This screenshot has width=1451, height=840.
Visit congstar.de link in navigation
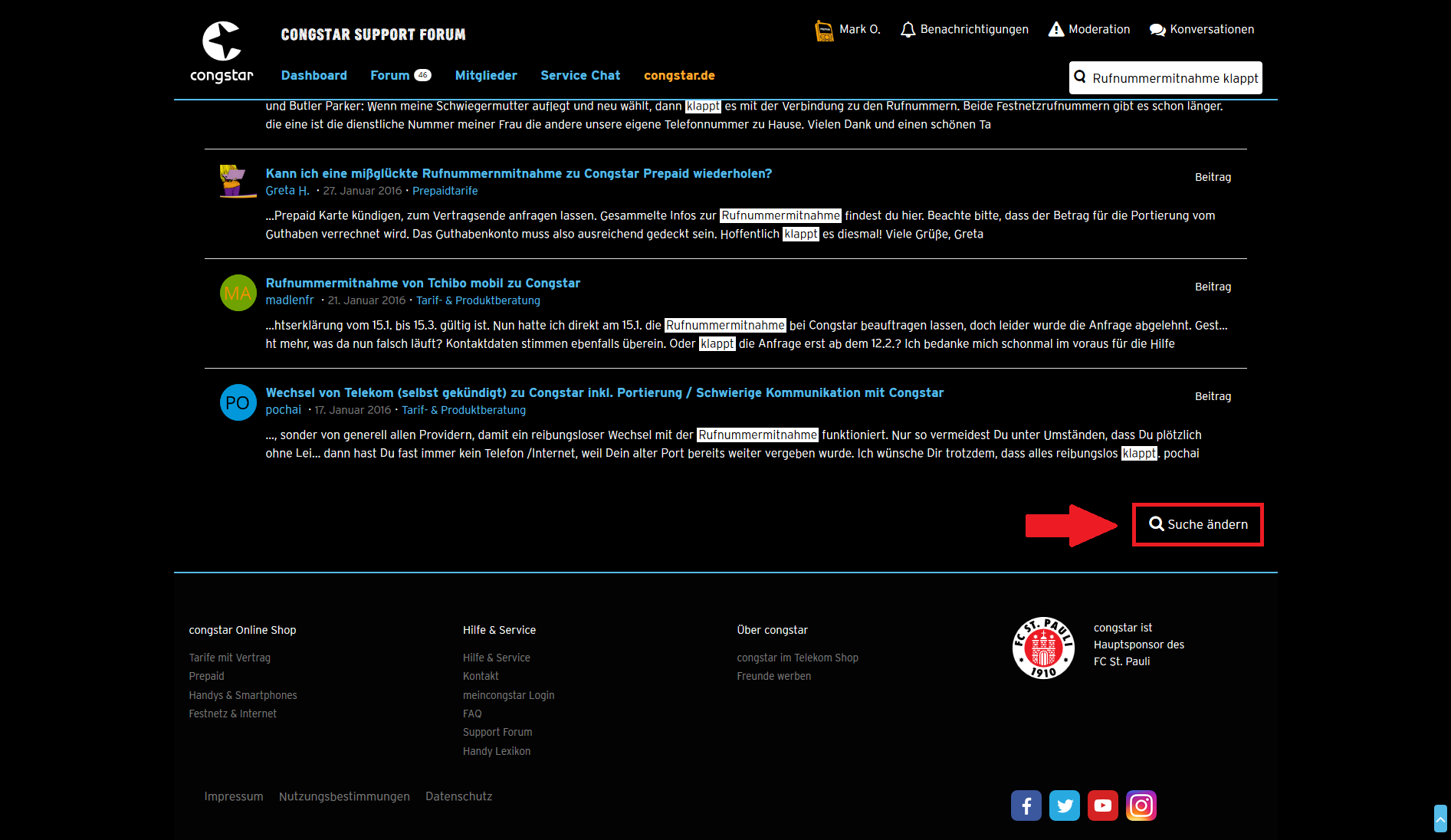[679, 75]
